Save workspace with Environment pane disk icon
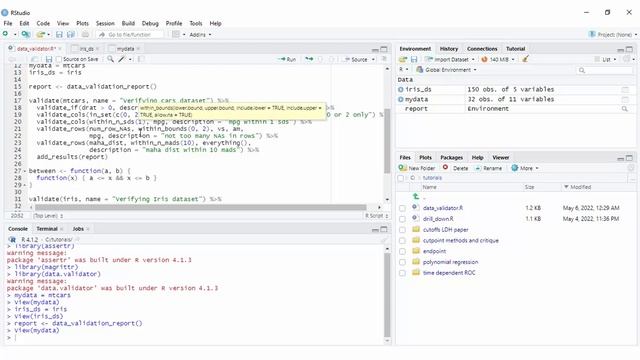The image size is (640, 360). [x=414, y=59]
